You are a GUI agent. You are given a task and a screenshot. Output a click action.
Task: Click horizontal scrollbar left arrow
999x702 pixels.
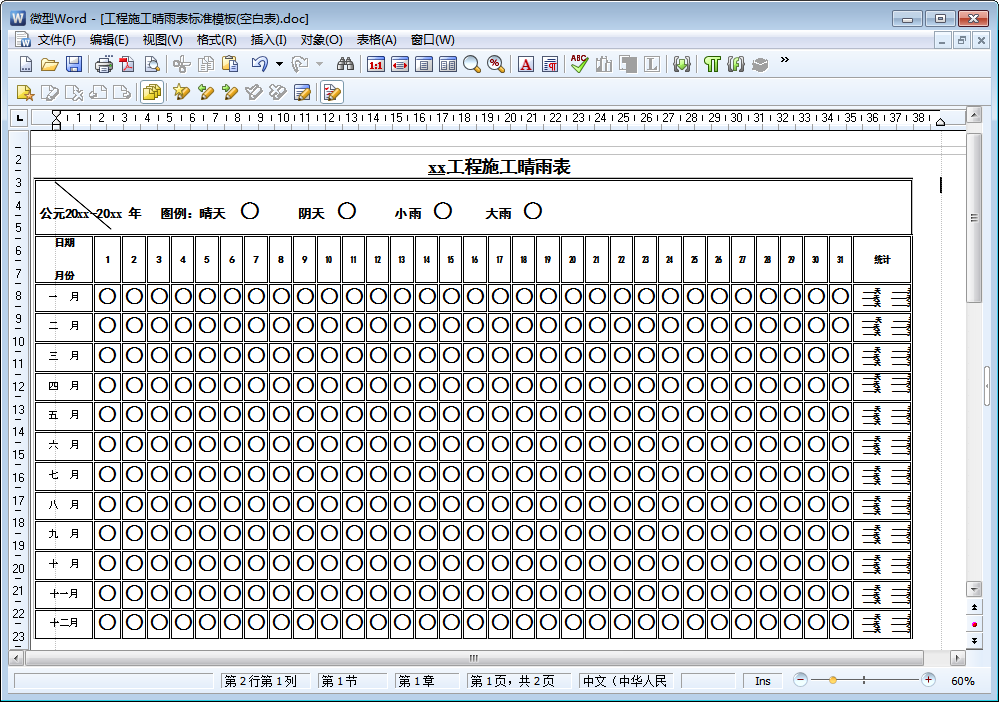(17, 657)
